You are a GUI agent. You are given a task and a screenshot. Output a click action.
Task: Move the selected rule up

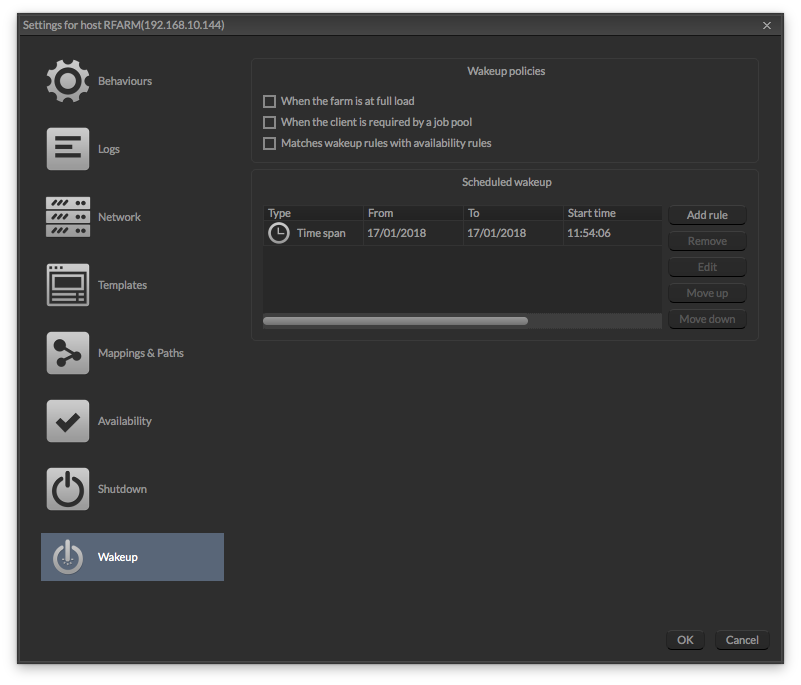pyautogui.click(x=707, y=293)
